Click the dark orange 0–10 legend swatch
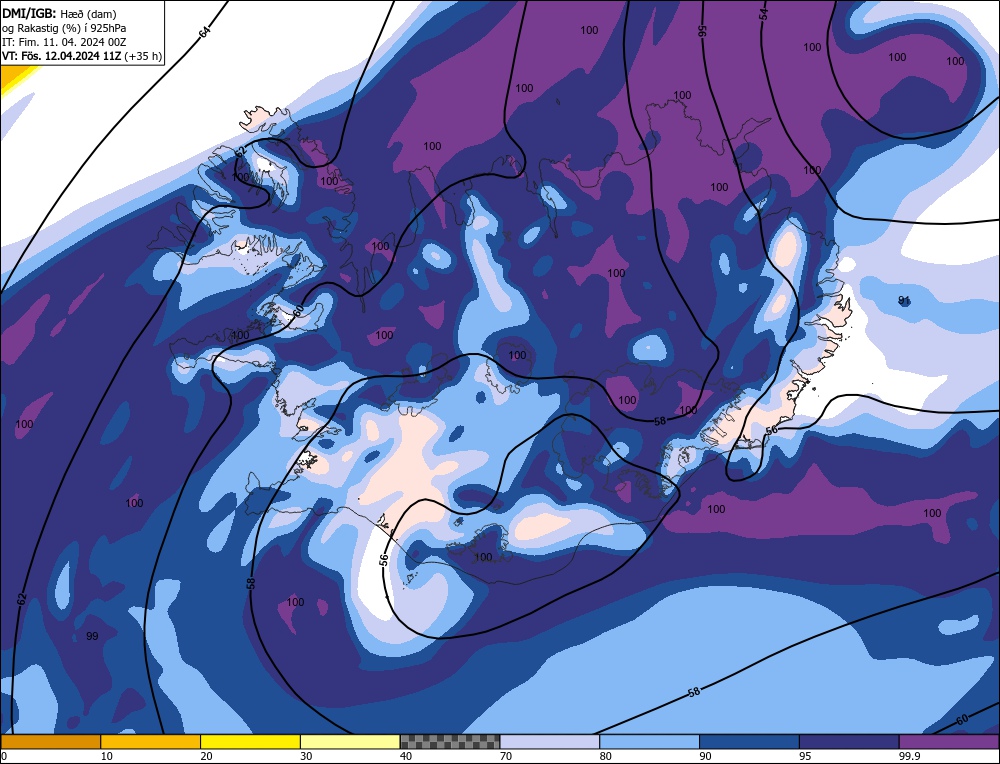The width and height of the screenshot is (1000, 764). point(50,742)
